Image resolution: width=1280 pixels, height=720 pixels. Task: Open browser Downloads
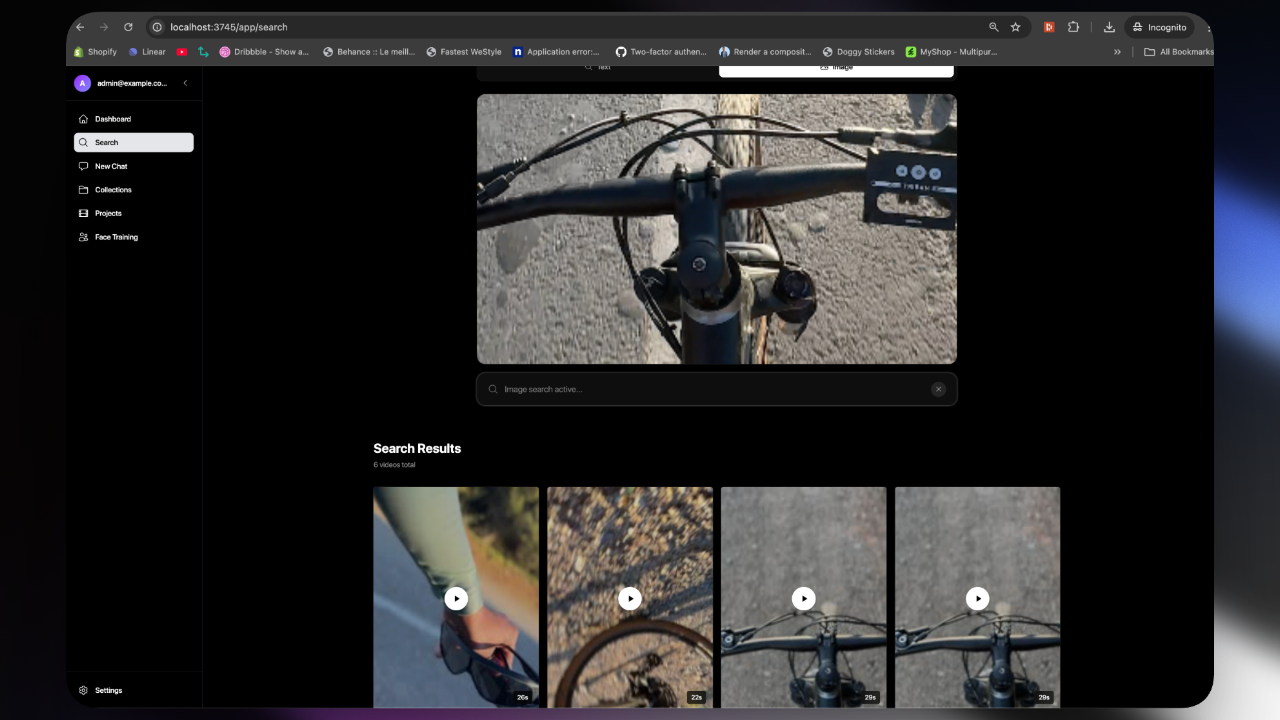point(1109,27)
